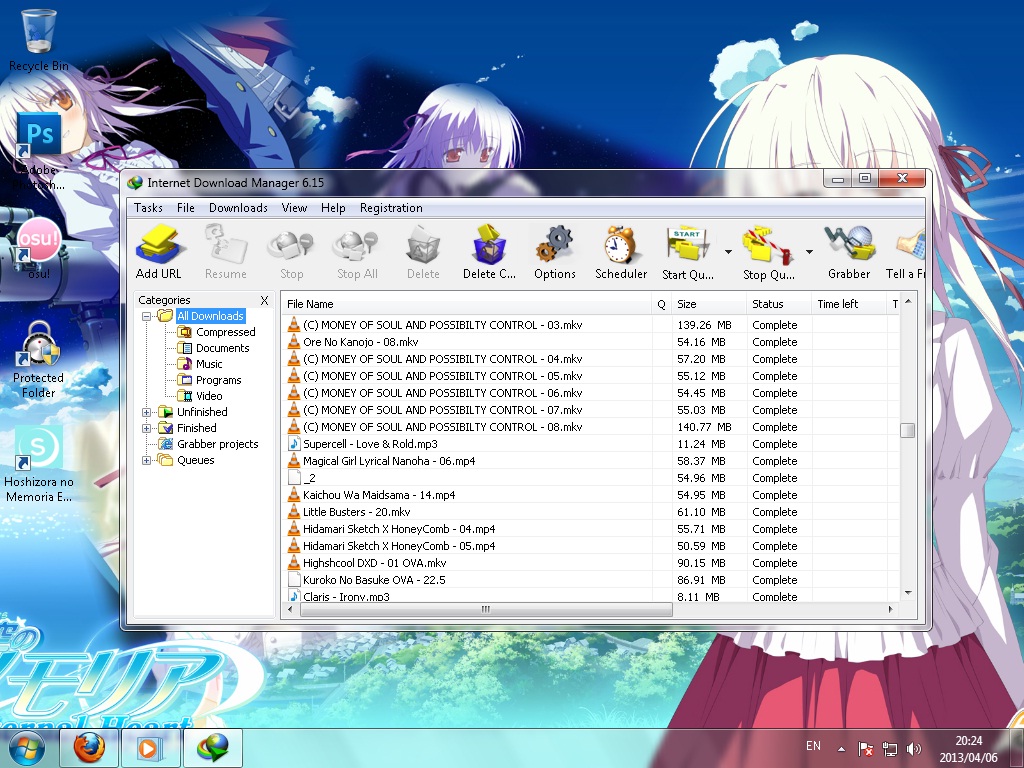Sort by Status column header
1024x768 pixels.
(779, 304)
